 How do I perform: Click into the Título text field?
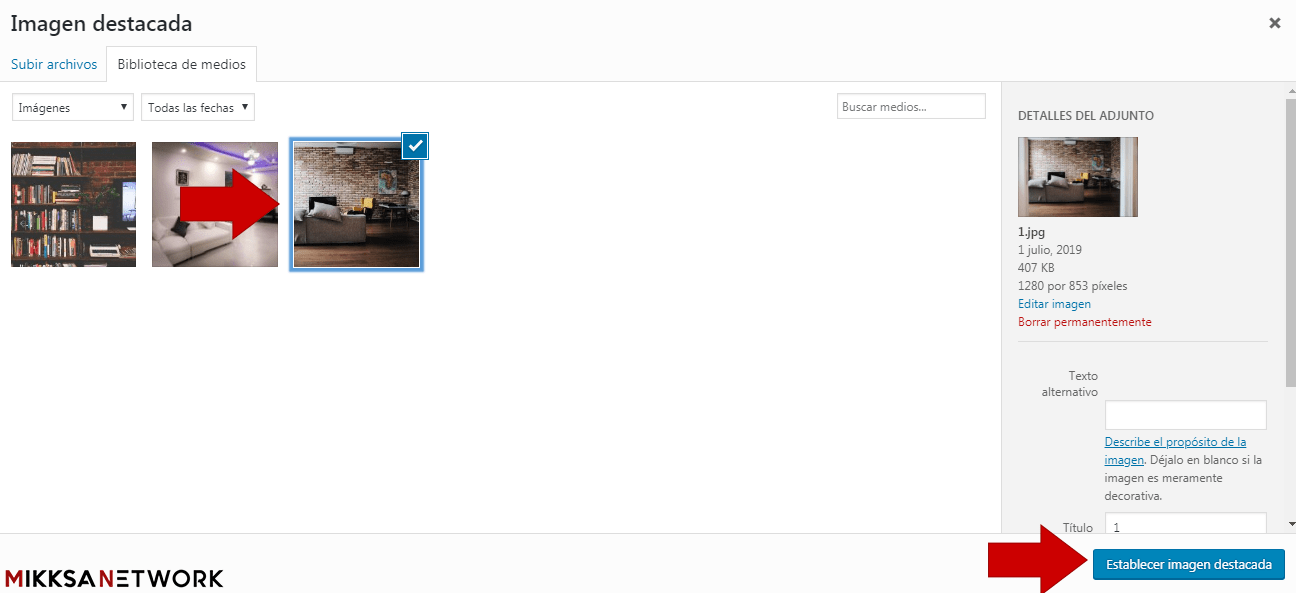pos(1185,525)
